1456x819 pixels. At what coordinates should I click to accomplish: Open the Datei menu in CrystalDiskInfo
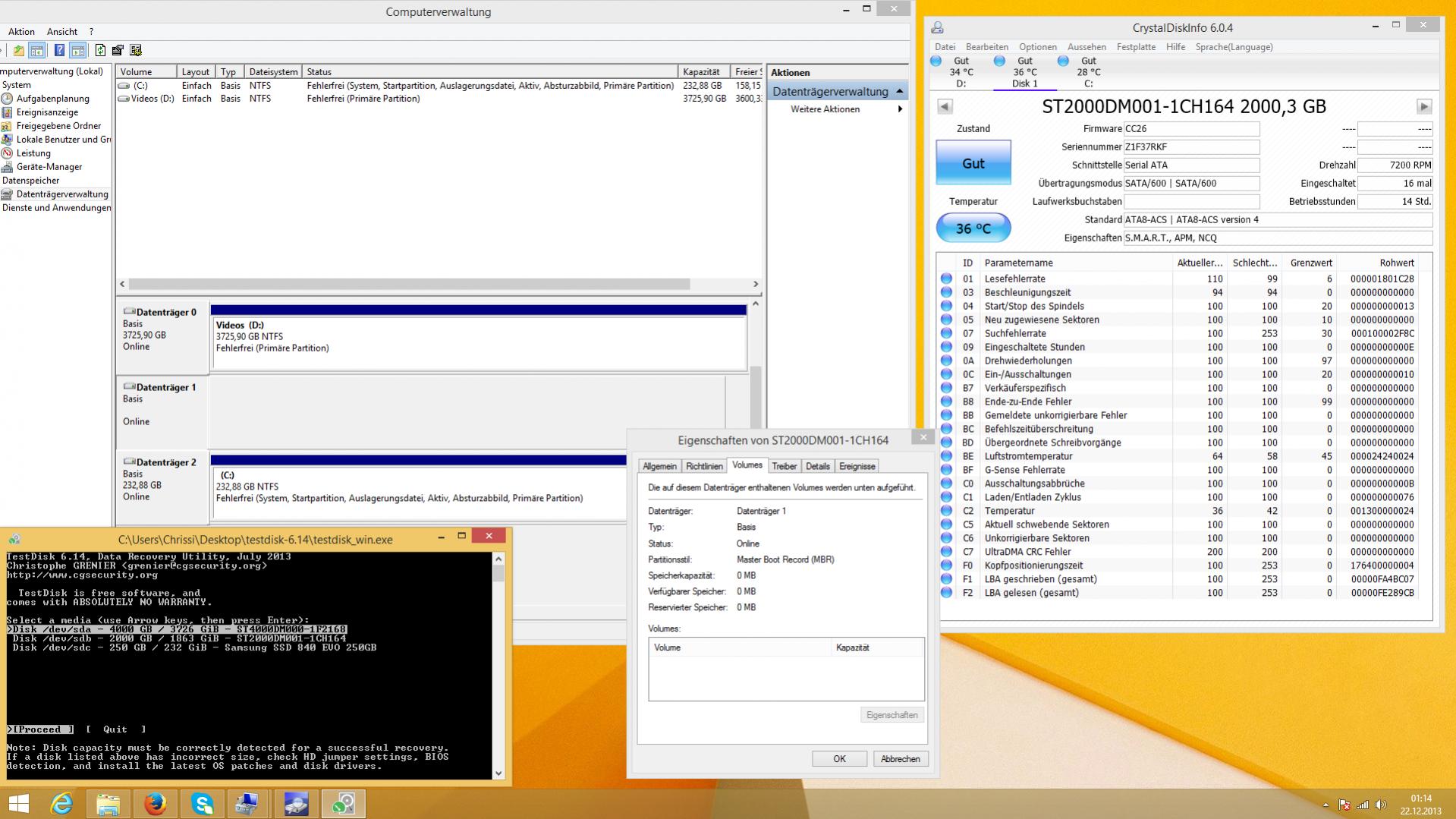945,47
